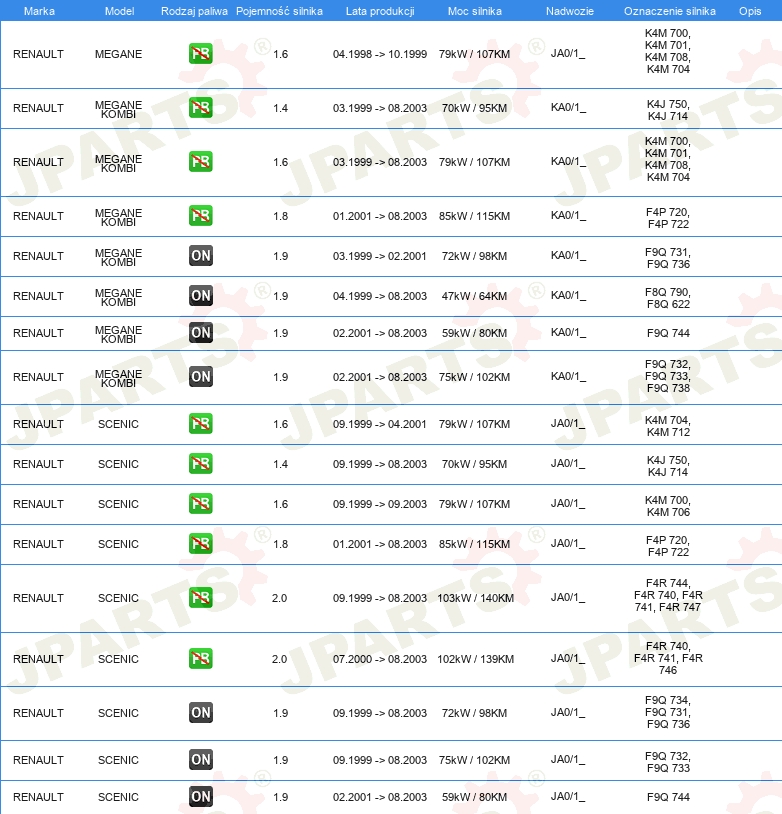Select engine codes F8Q 790, F8Q 622
Viewport: 782px width, 814px height.
tap(668, 298)
